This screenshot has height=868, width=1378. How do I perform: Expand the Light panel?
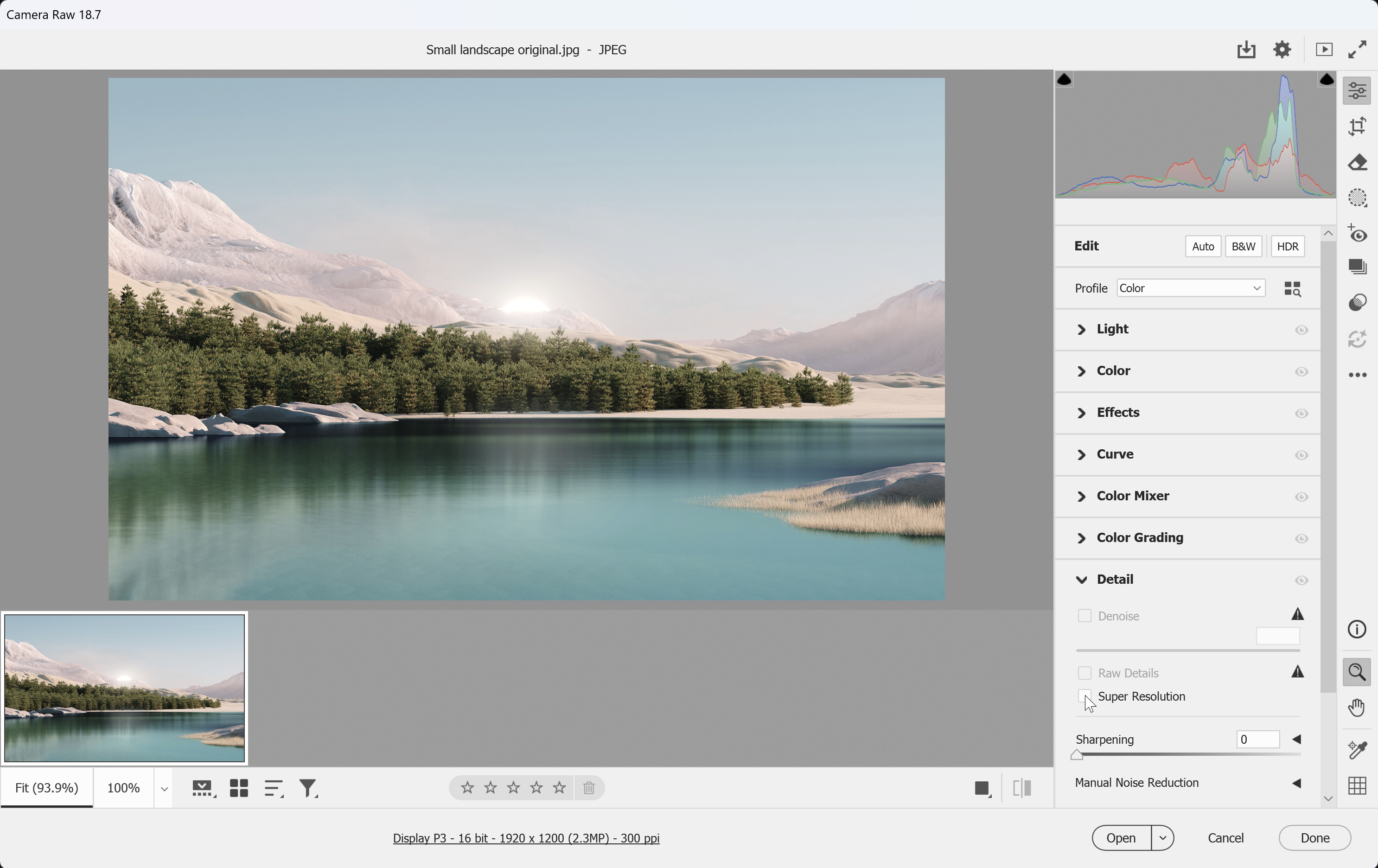point(1081,330)
